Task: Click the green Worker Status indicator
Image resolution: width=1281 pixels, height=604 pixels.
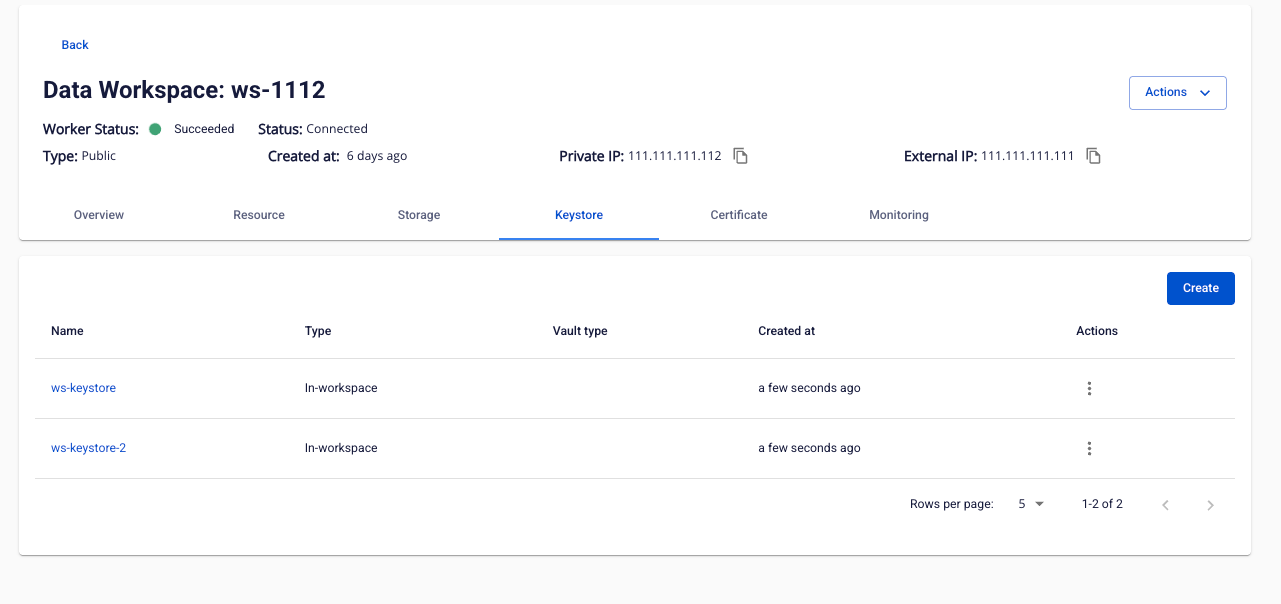Action: coord(155,129)
